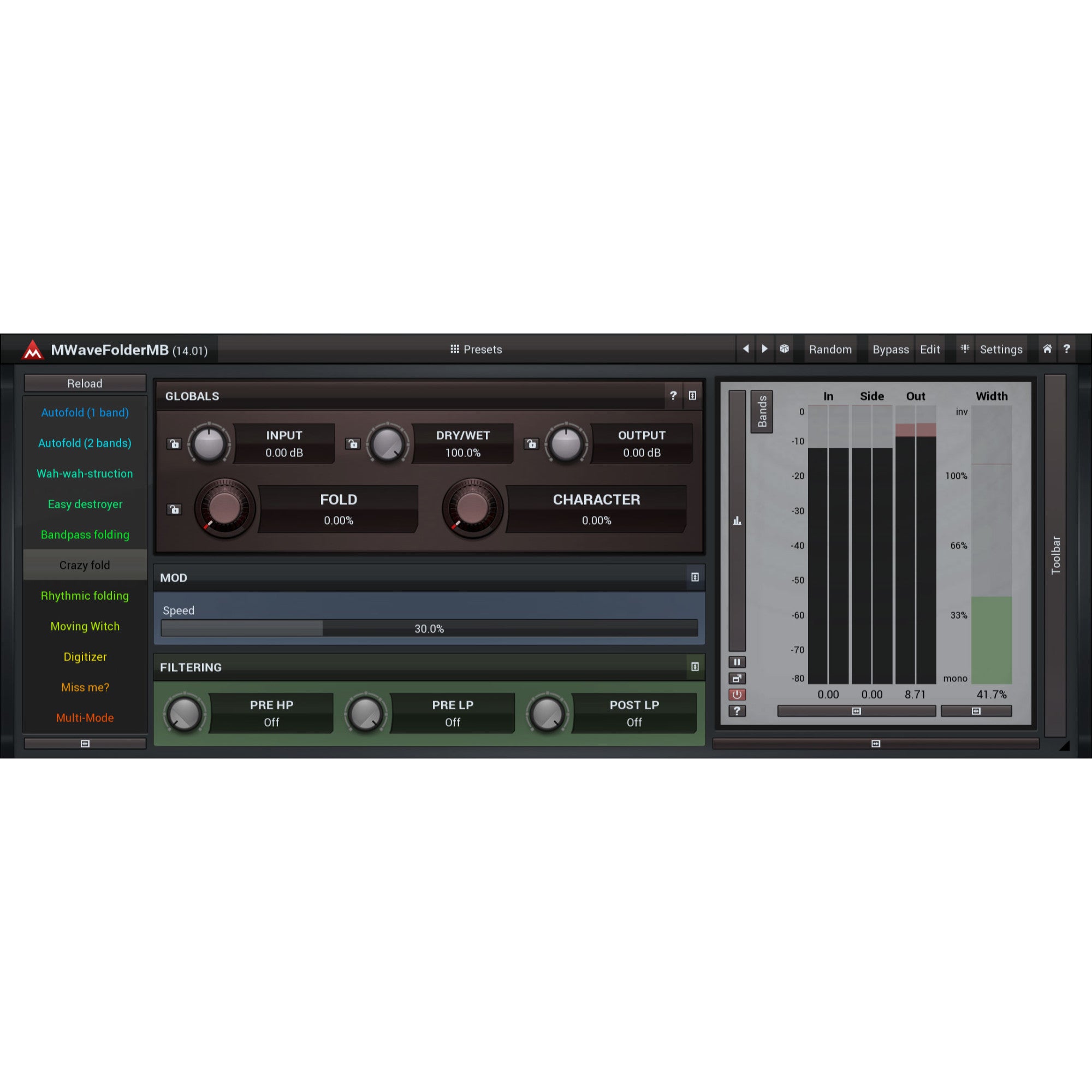
Task: Select the Crazy fold preset
Action: tap(85, 565)
